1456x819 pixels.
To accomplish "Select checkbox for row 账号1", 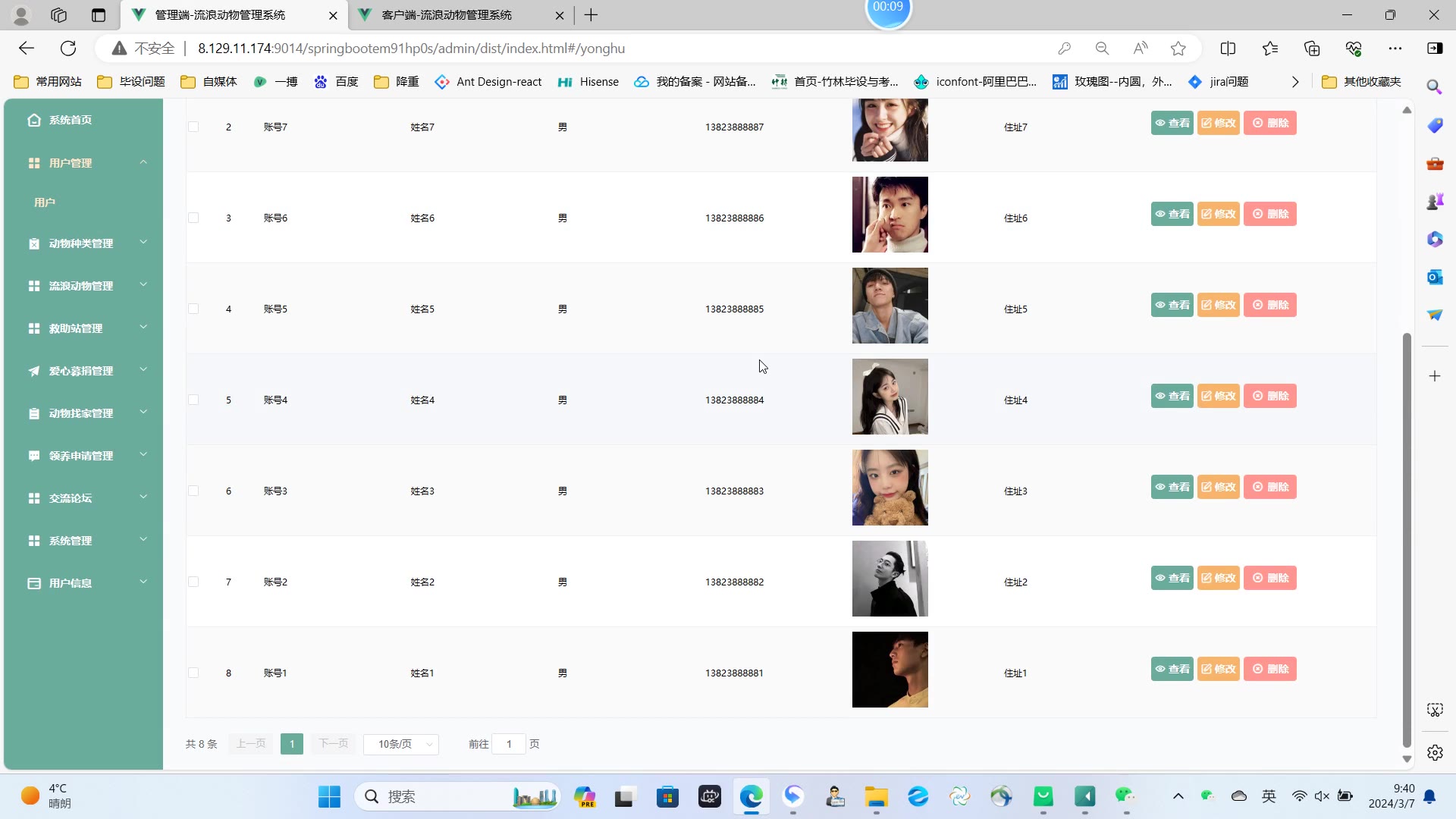I will click(x=193, y=673).
